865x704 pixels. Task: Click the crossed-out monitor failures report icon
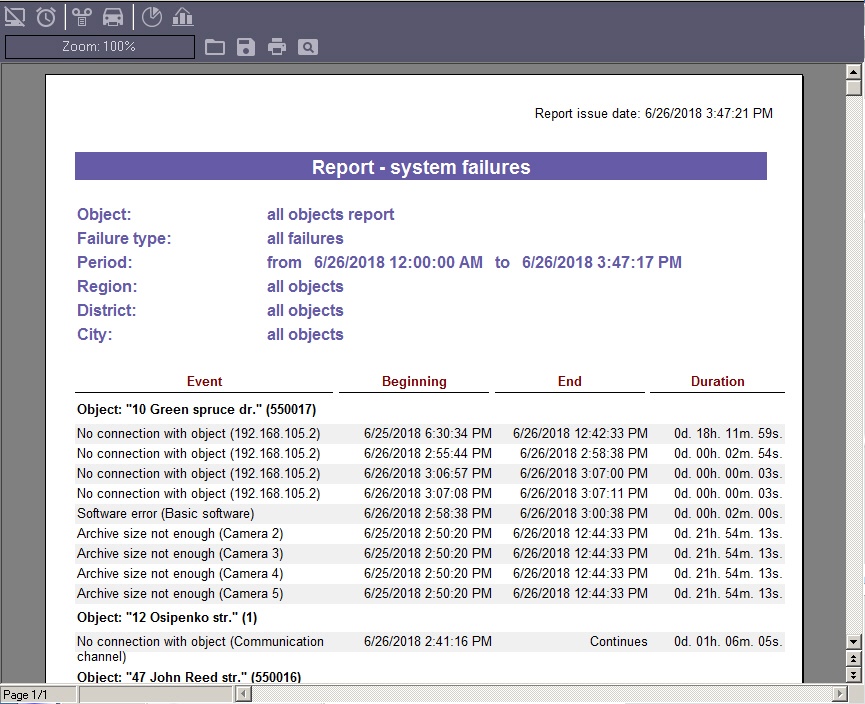tap(15, 16)
